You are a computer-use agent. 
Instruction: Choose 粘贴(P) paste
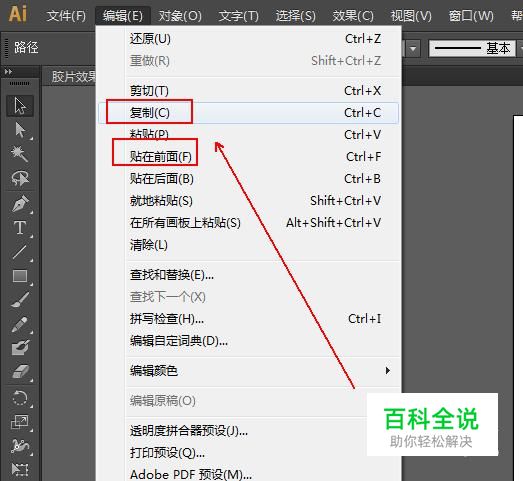[248, 134]
